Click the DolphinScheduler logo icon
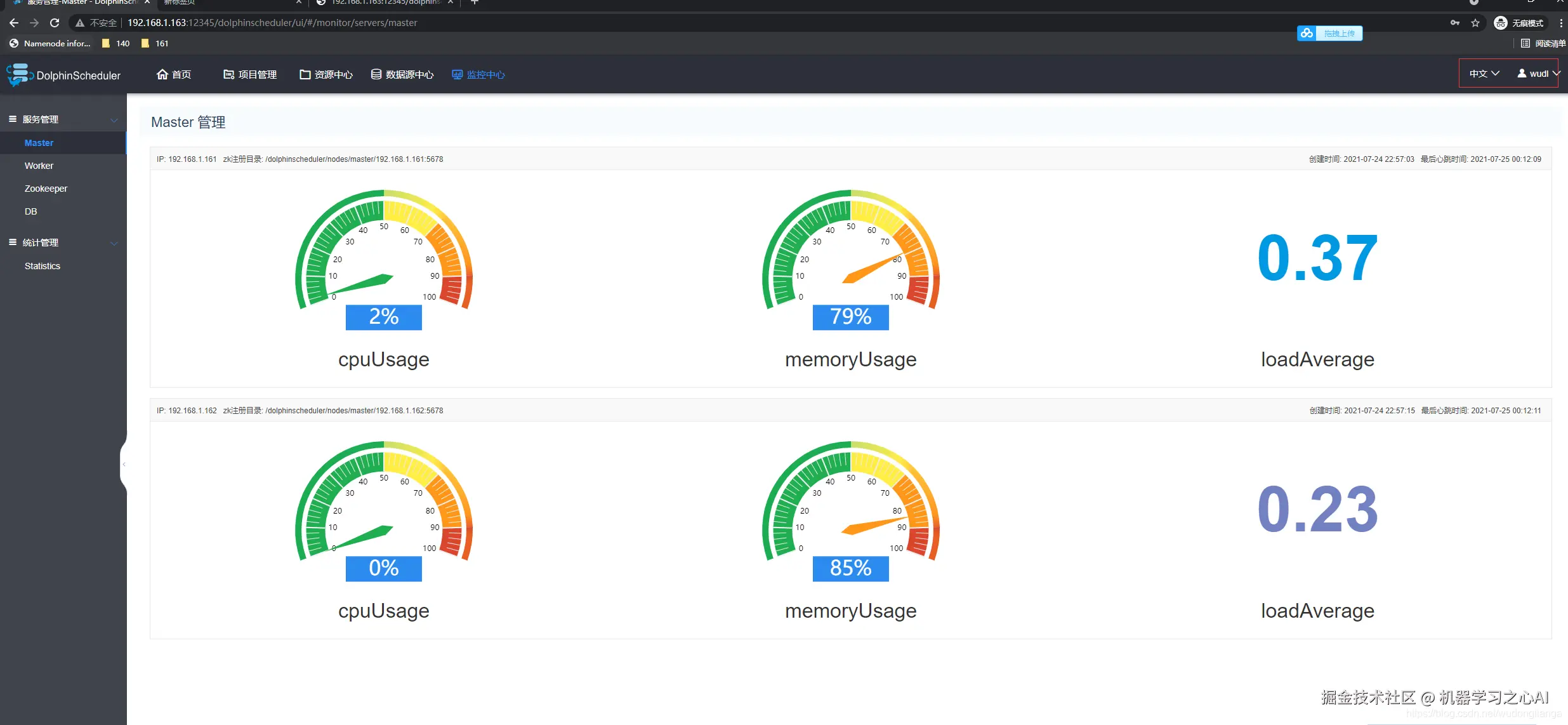This screenshot has width=1568, height=725. click(x=19, y=74)
